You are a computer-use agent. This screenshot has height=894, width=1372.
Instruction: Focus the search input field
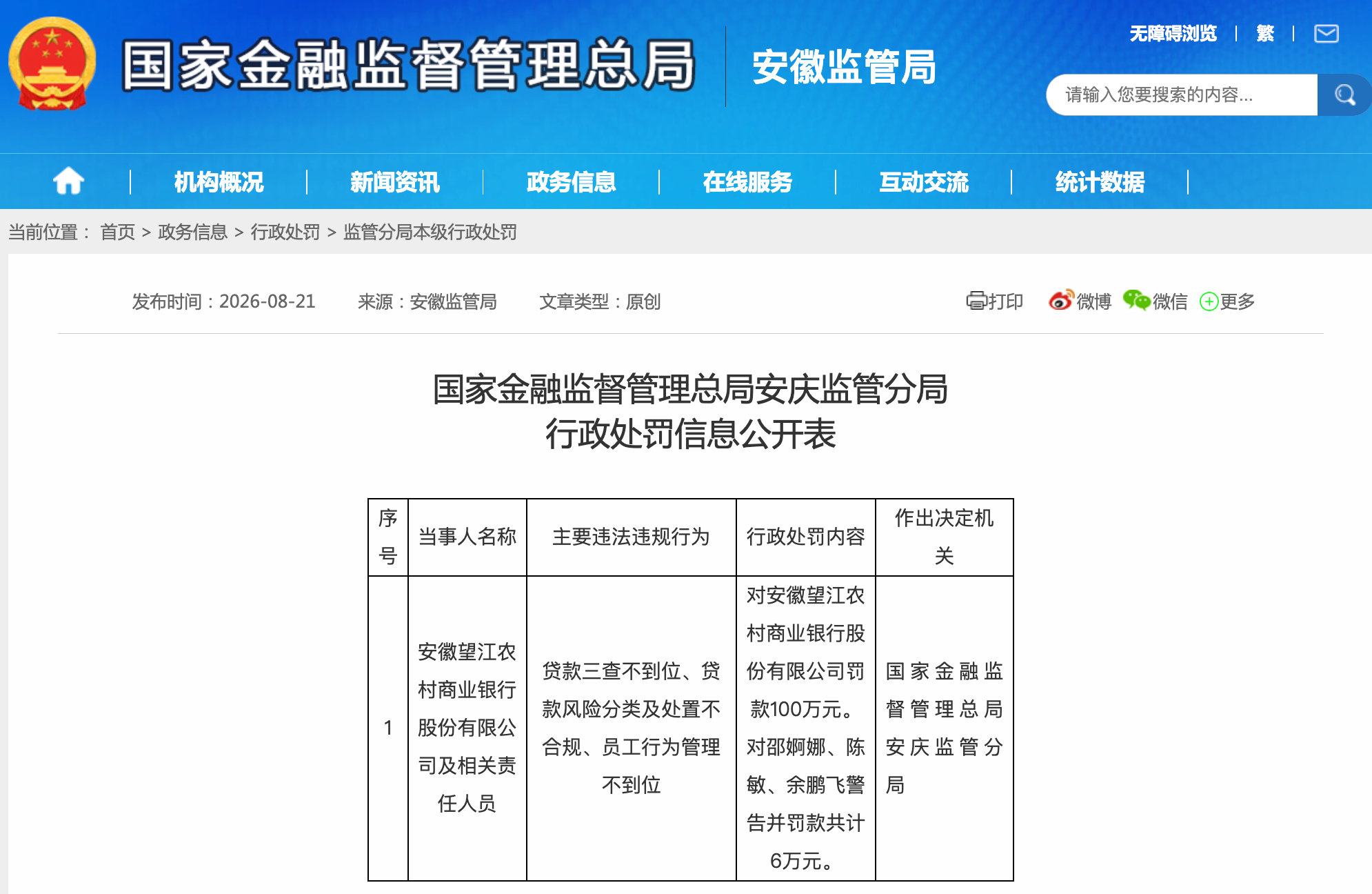click(1181, 95)
